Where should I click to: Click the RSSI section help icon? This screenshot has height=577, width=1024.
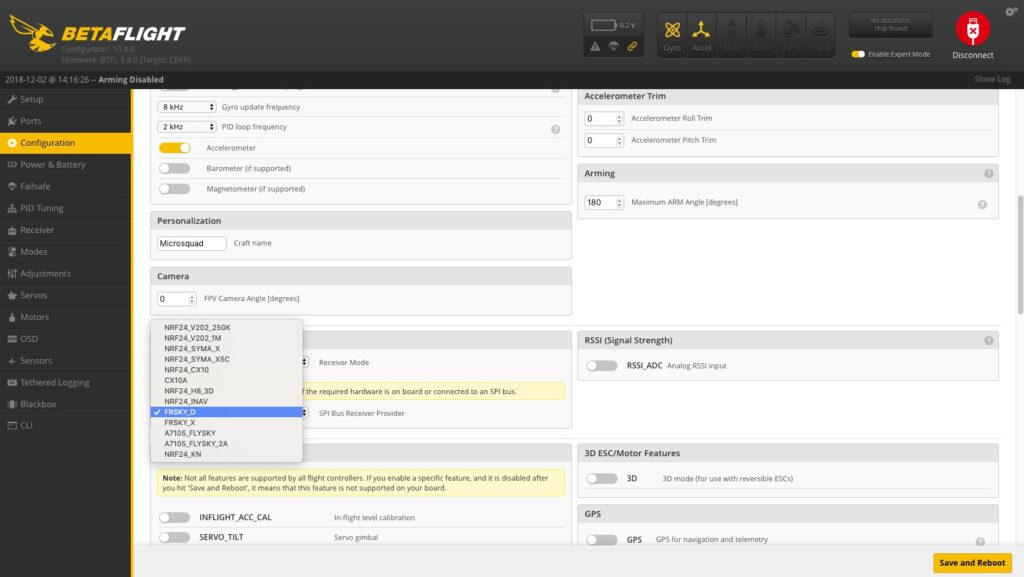coord(988,340)
